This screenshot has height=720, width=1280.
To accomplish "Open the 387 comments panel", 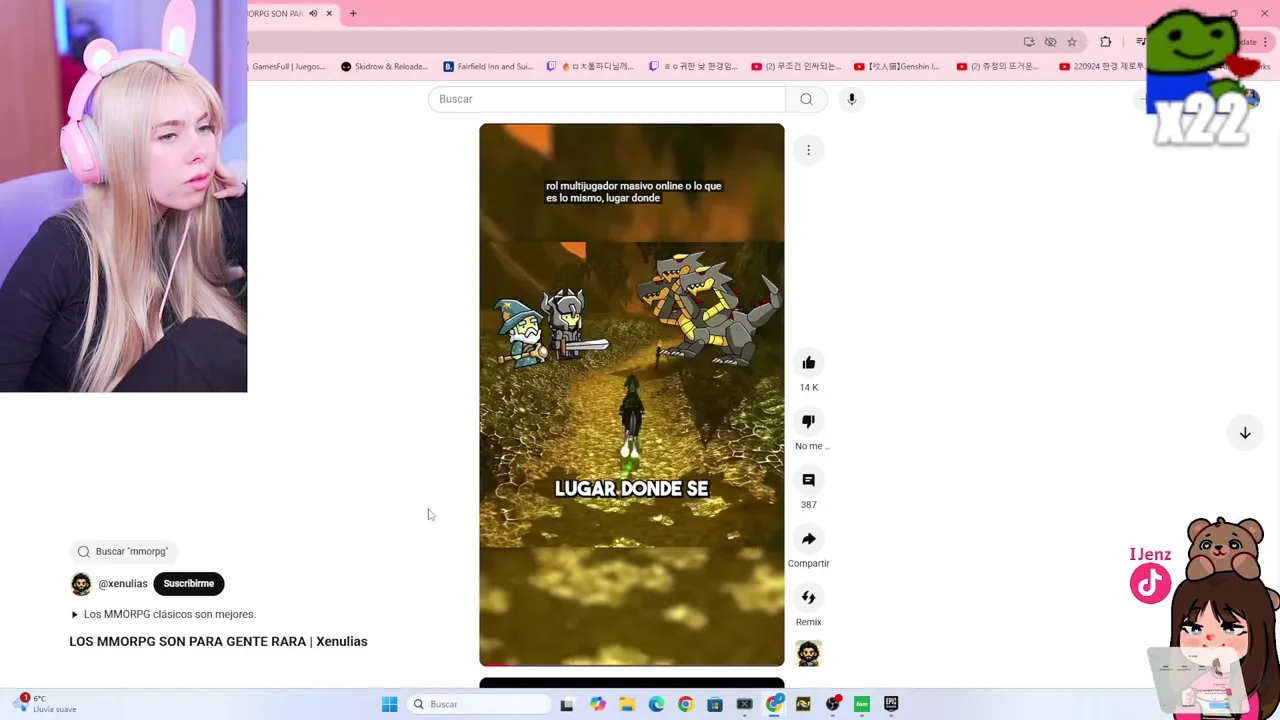I will coord(808,480).
